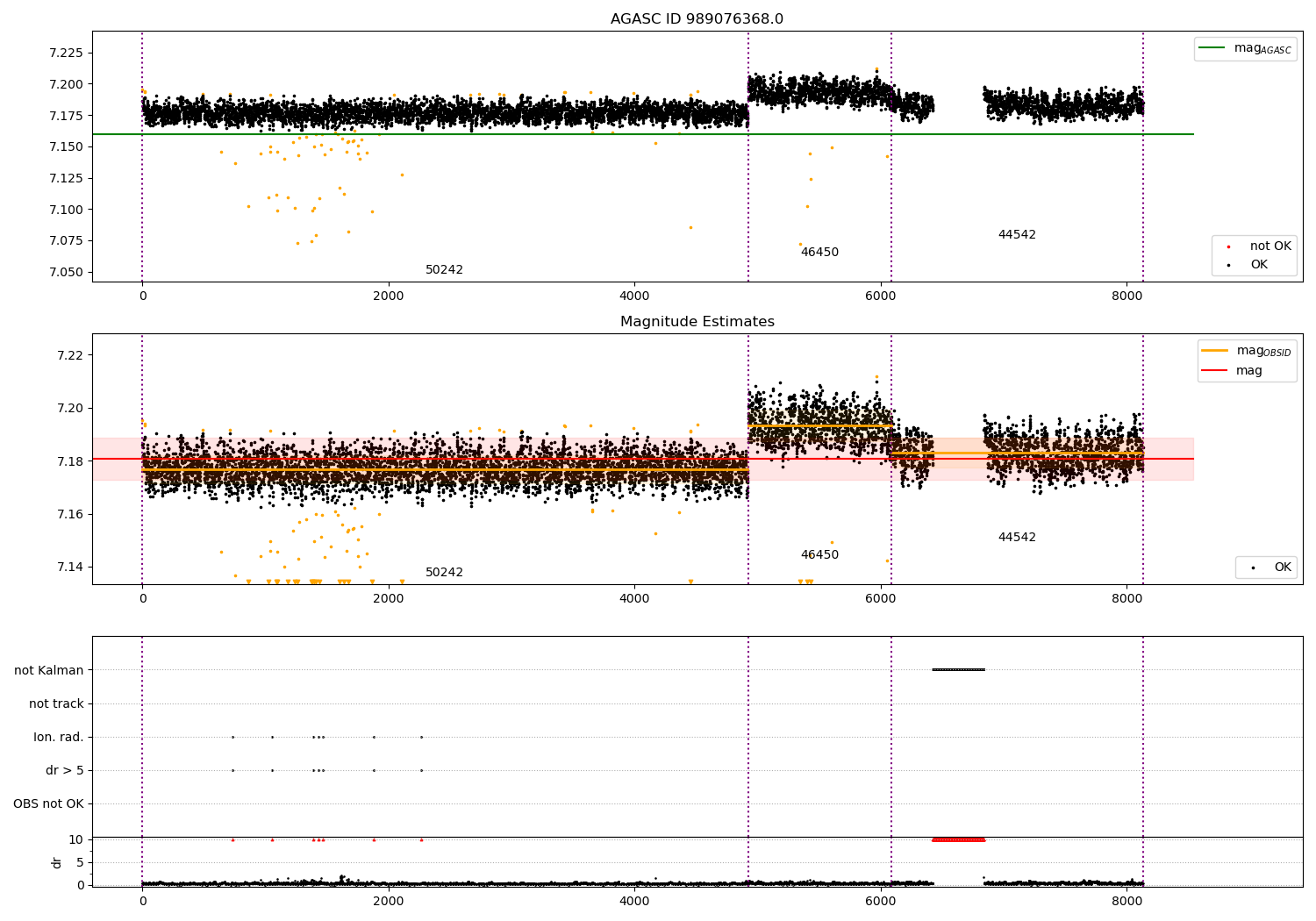Click the 'OBS not OK' row label
The width and height of the screenshot is (1316, 921).
coord(48,803)
